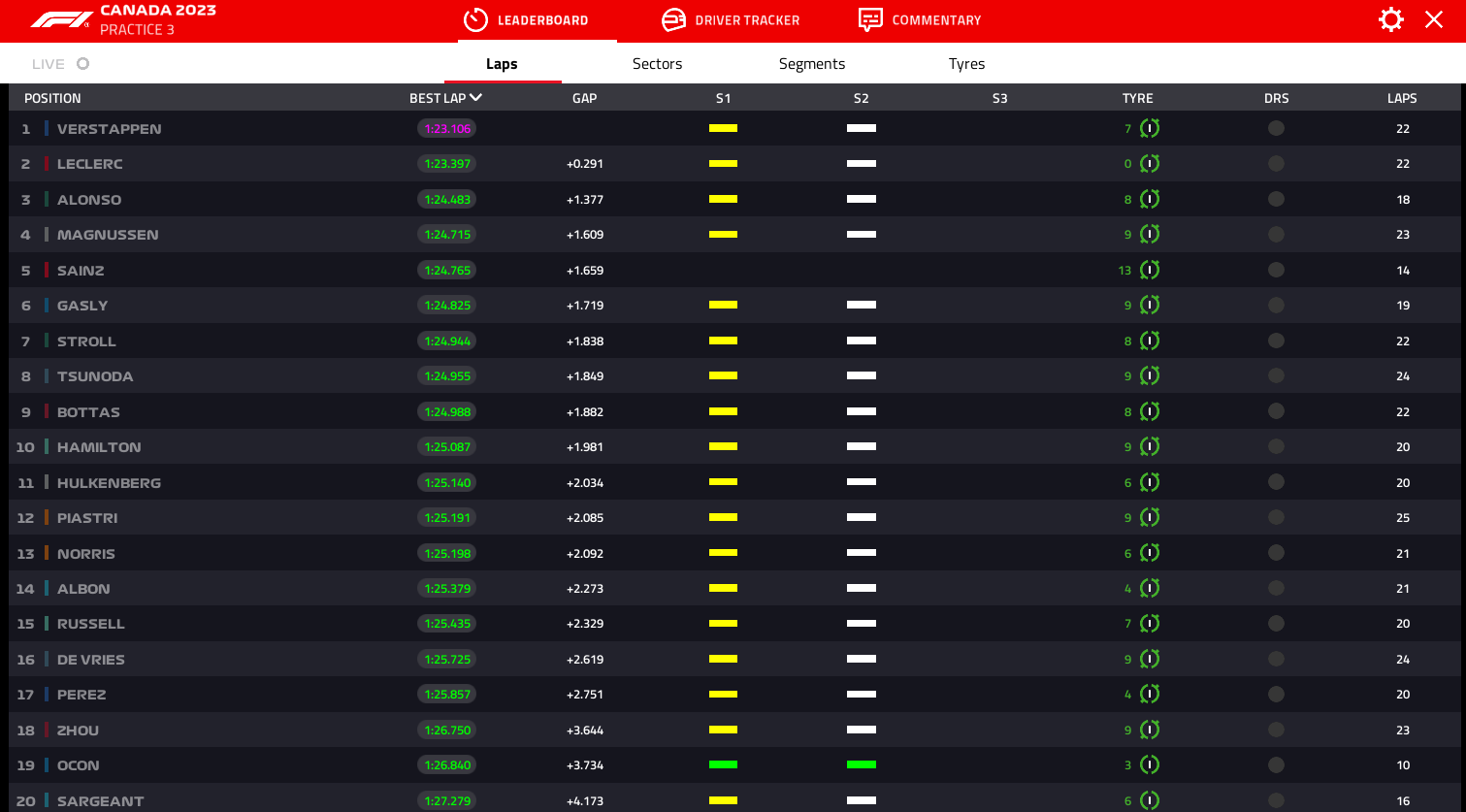Switch to the Sectors tab
Viewport: 1466px width, 812px height.
(657, 64)
